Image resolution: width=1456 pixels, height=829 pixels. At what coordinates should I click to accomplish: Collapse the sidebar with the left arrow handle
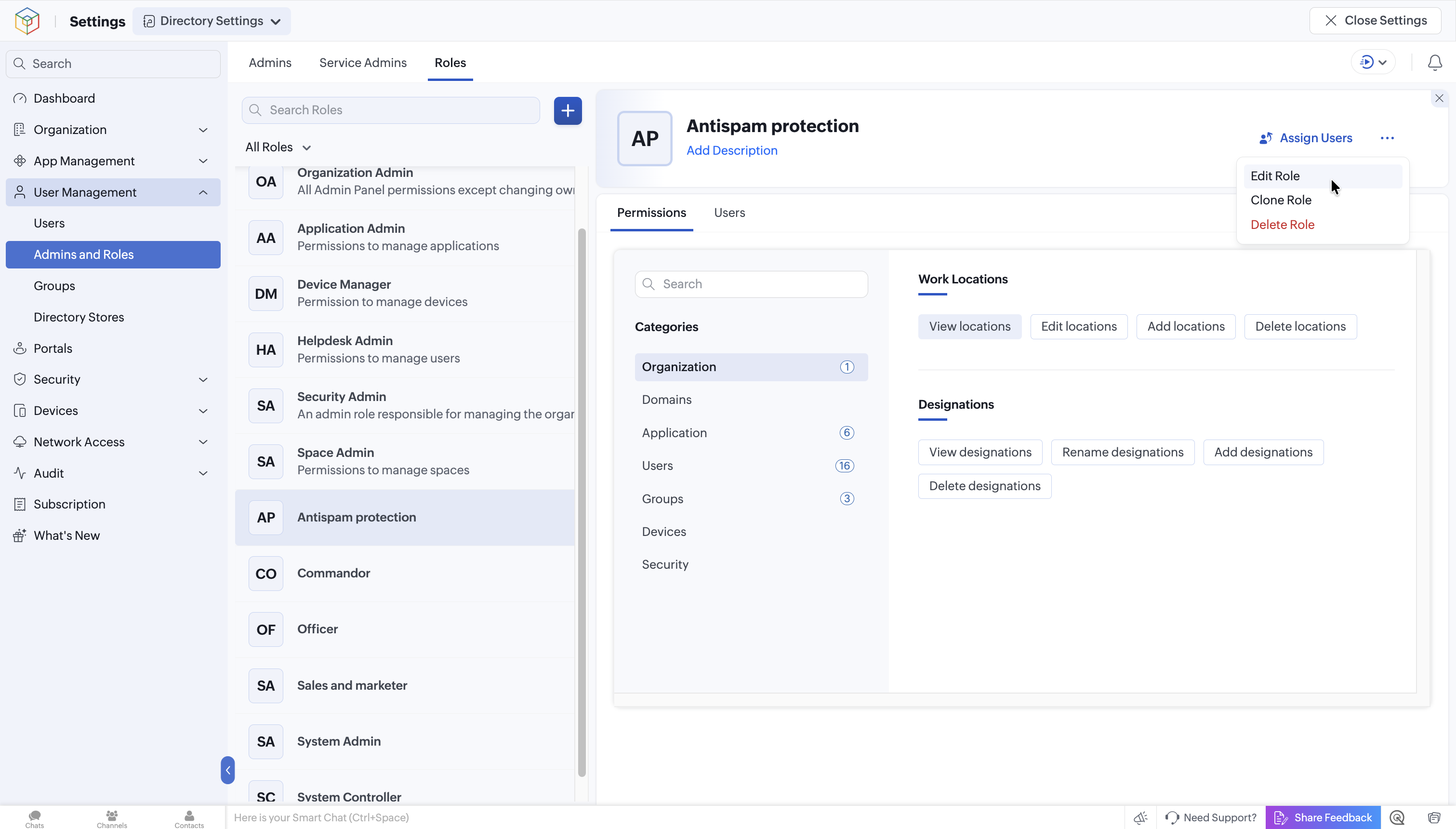point(227,770)
